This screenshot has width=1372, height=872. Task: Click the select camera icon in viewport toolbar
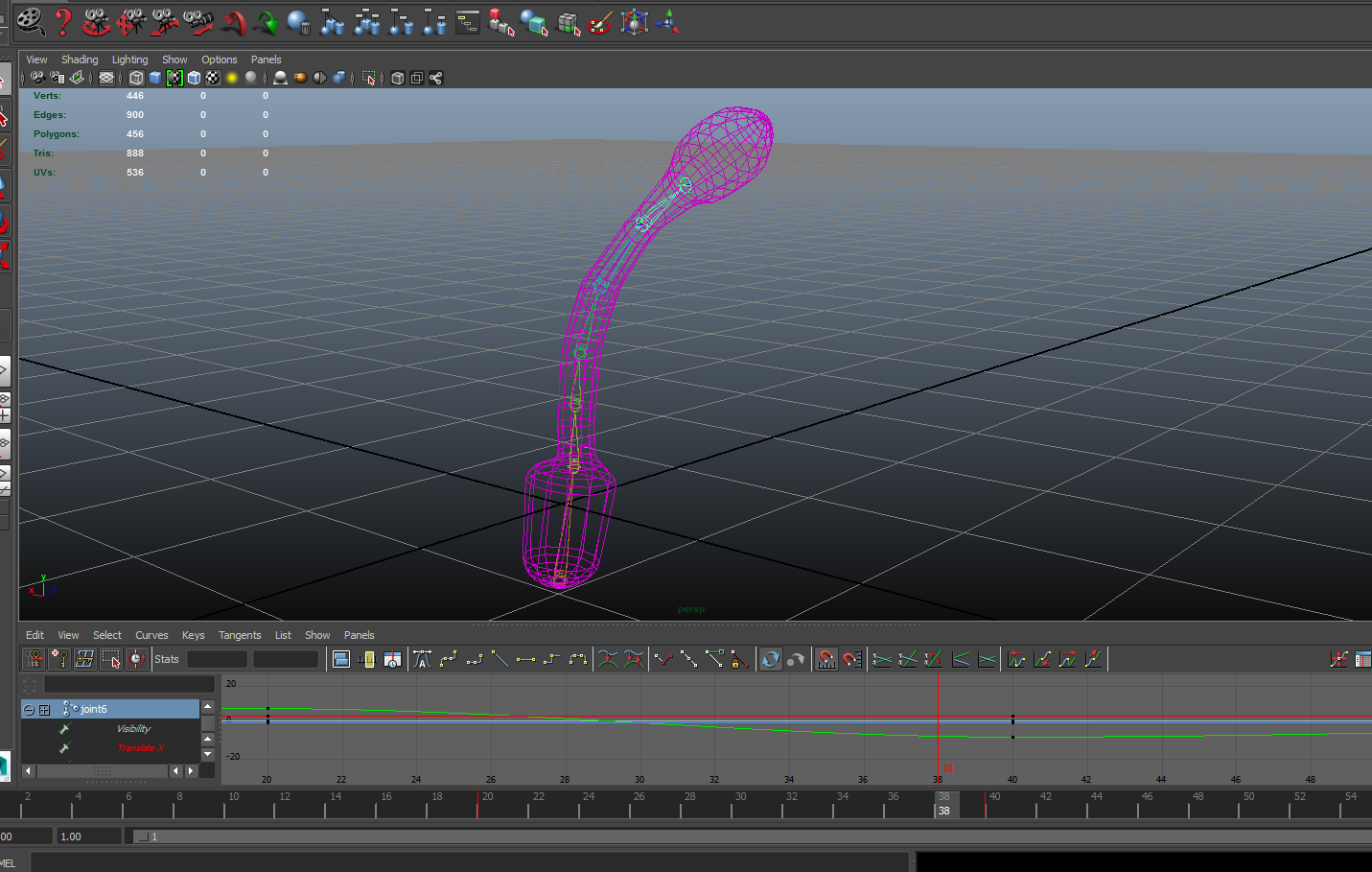coord(37,78)
